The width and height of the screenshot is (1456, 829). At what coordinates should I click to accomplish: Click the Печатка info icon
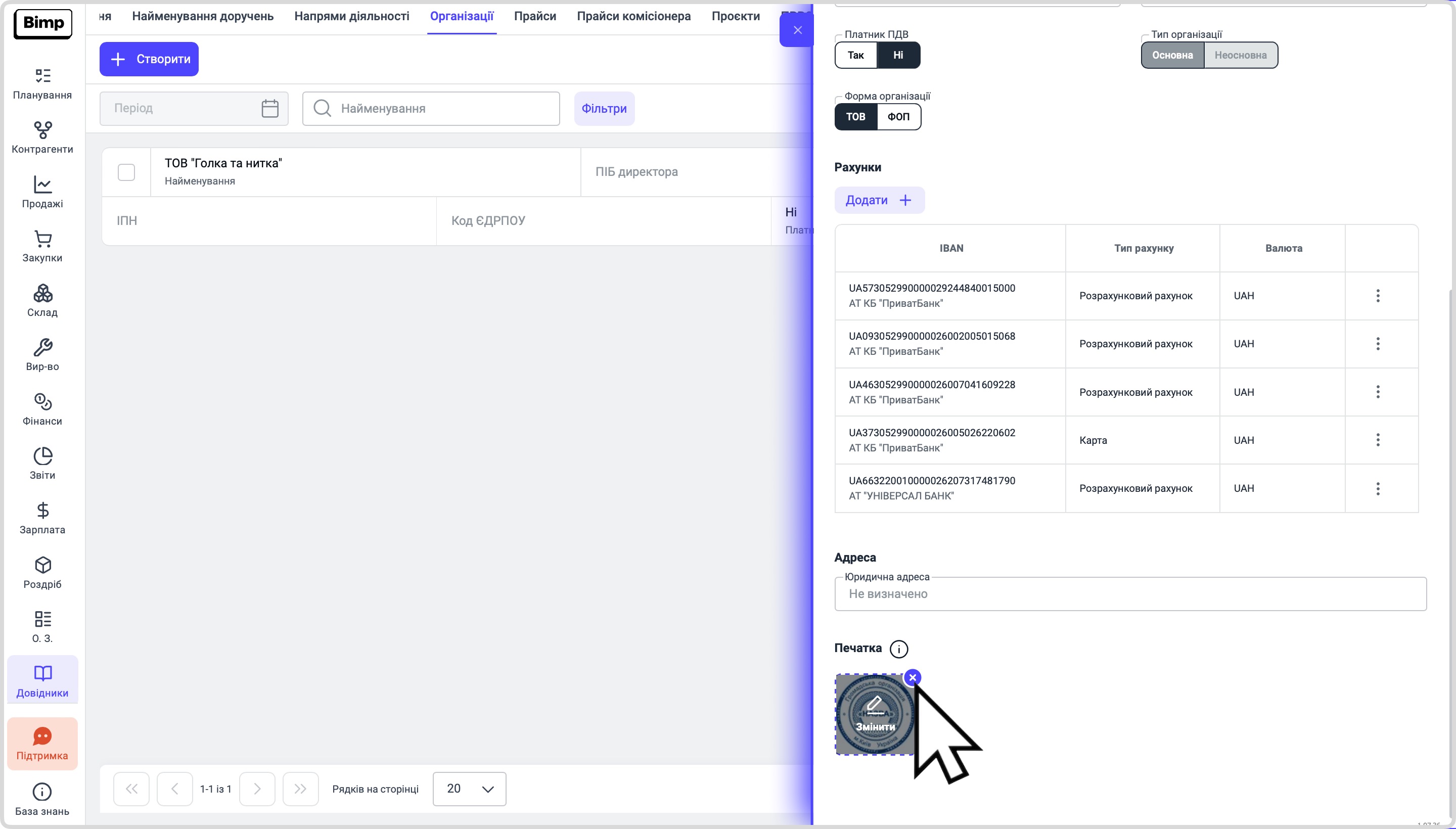coord(899,649)
